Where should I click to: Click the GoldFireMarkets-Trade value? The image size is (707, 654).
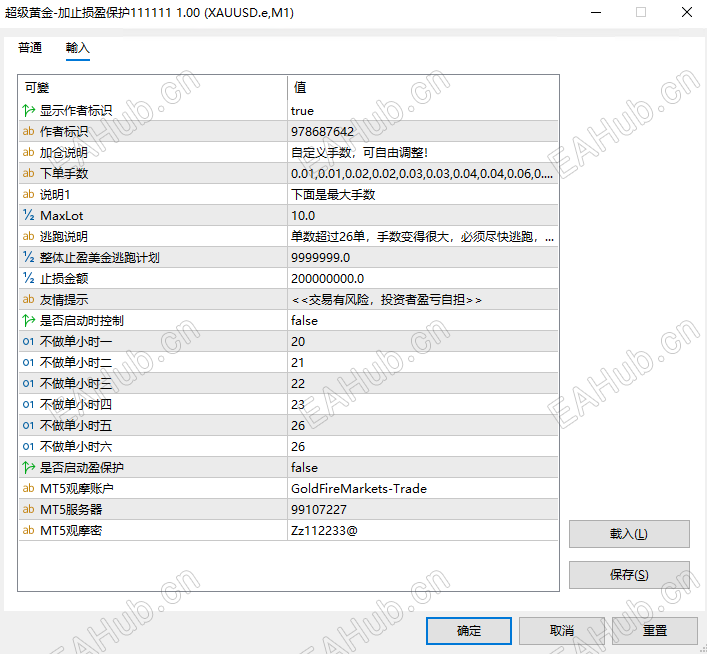click(422, 488)
